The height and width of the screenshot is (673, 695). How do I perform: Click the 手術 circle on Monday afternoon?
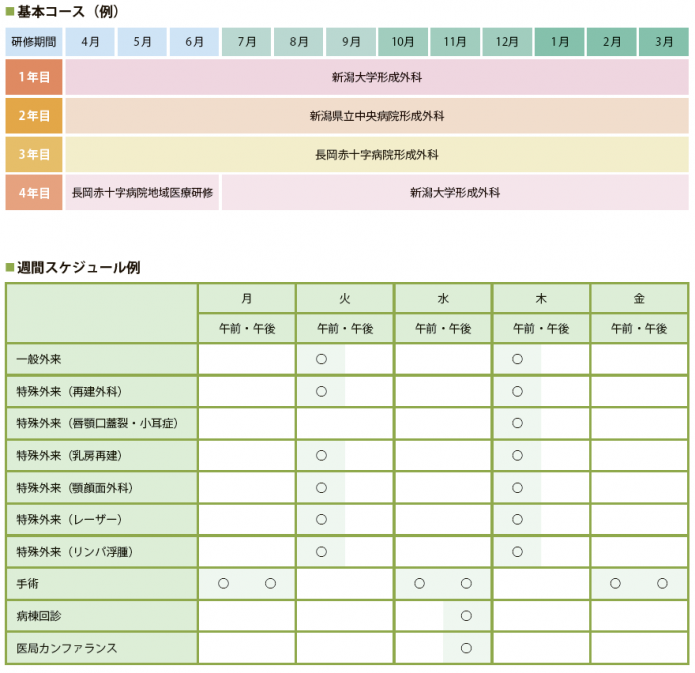click(270, 583)
